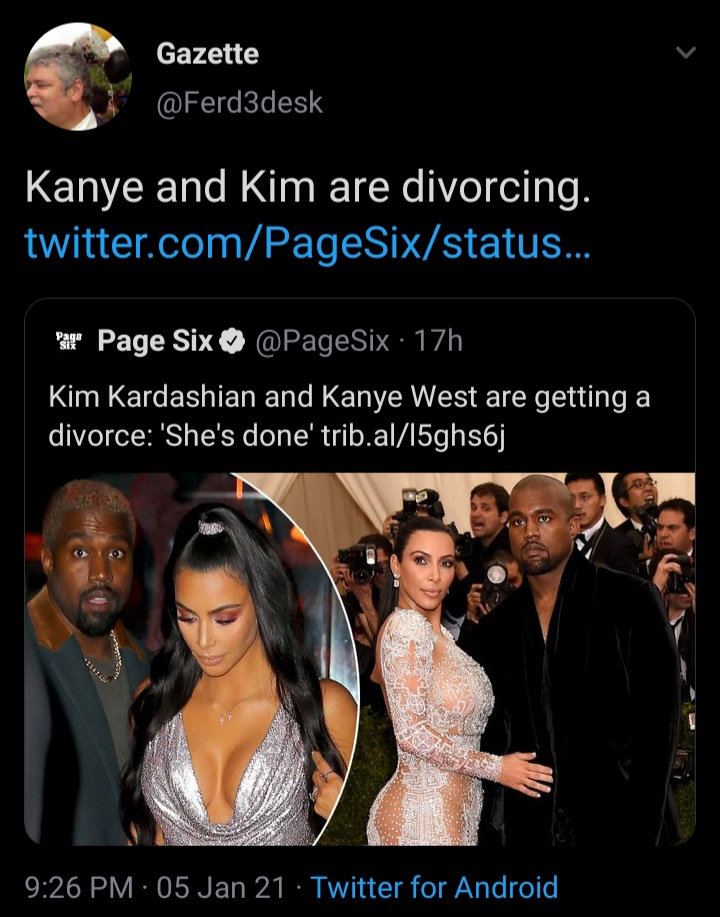Open the @Ferd3desk handle

click(x=239, y=102)
